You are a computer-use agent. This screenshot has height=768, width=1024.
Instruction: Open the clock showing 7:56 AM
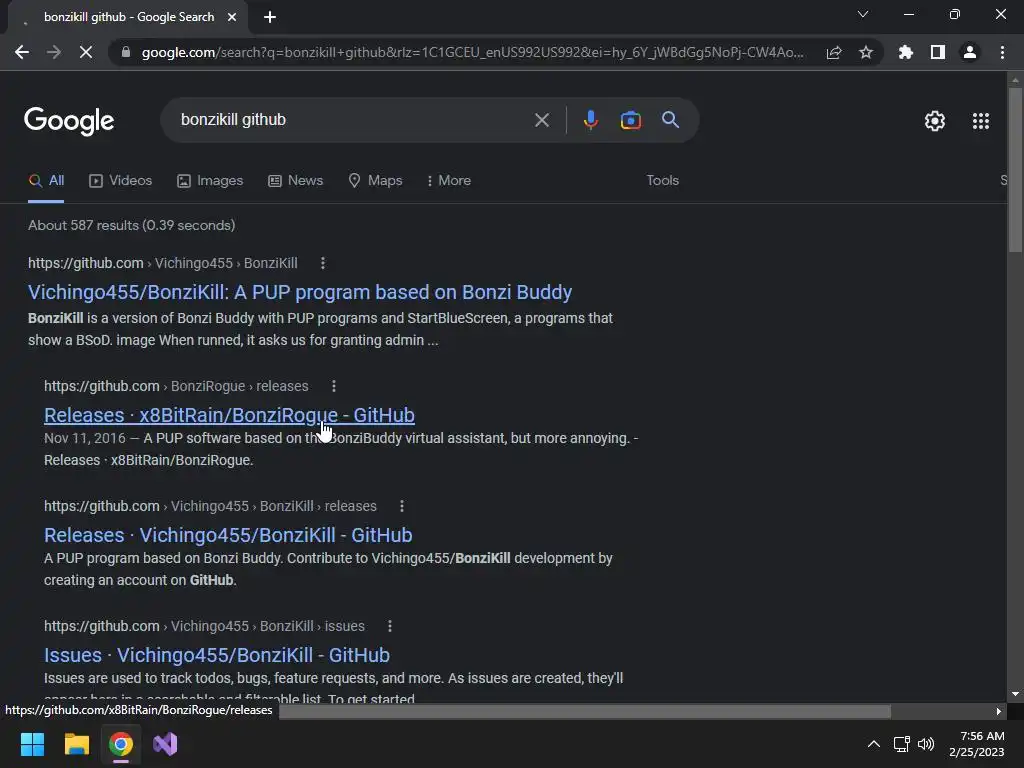[977, 744]
